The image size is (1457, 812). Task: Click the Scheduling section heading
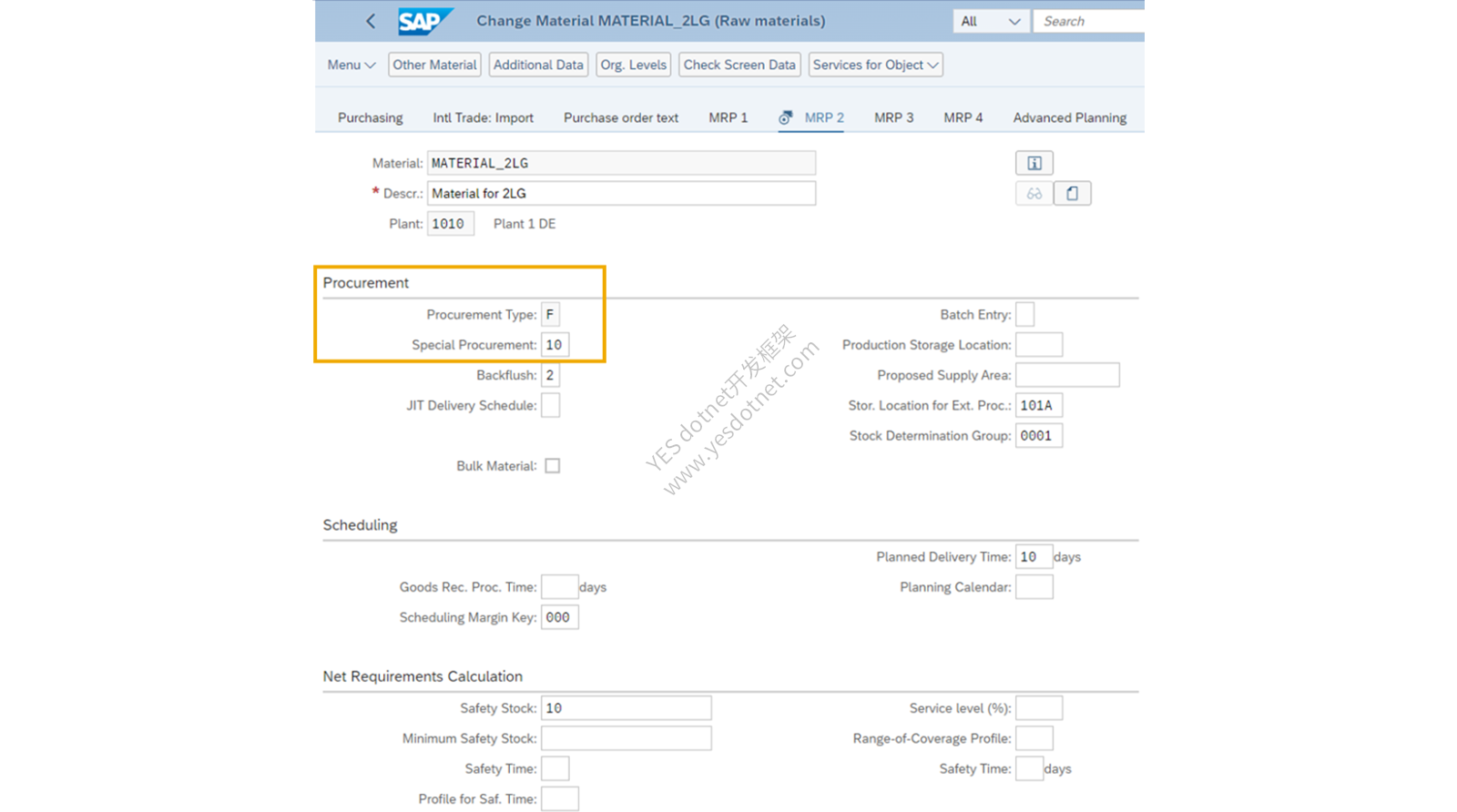click(360, 525)
